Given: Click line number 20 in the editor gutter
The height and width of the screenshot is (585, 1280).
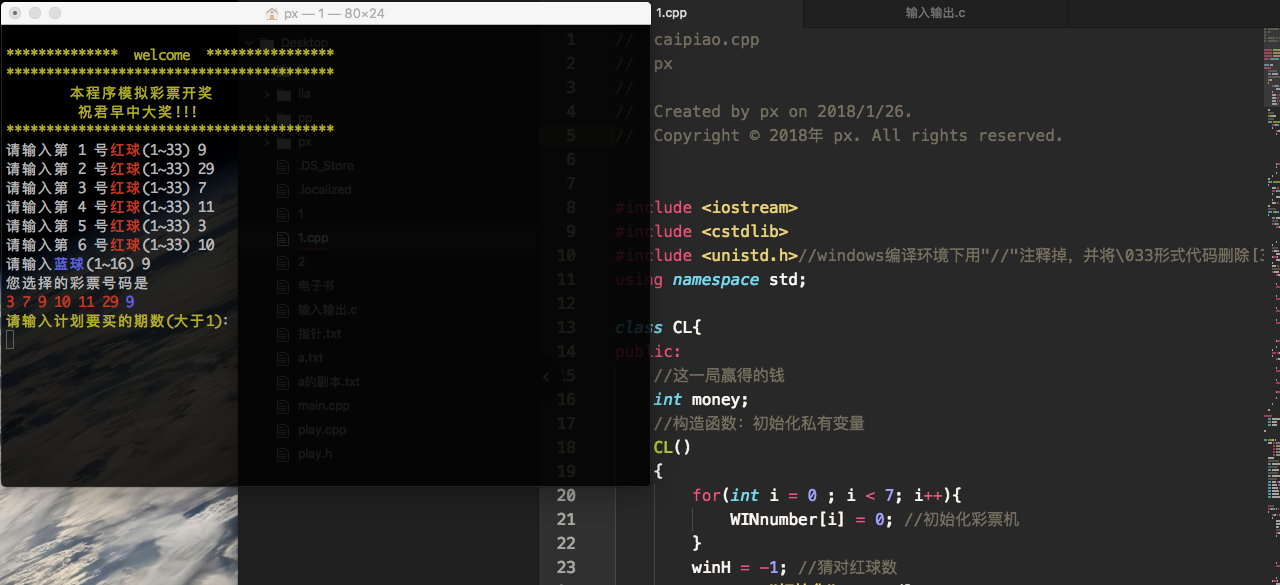Looking at the screenshot, I should [566, 496].
